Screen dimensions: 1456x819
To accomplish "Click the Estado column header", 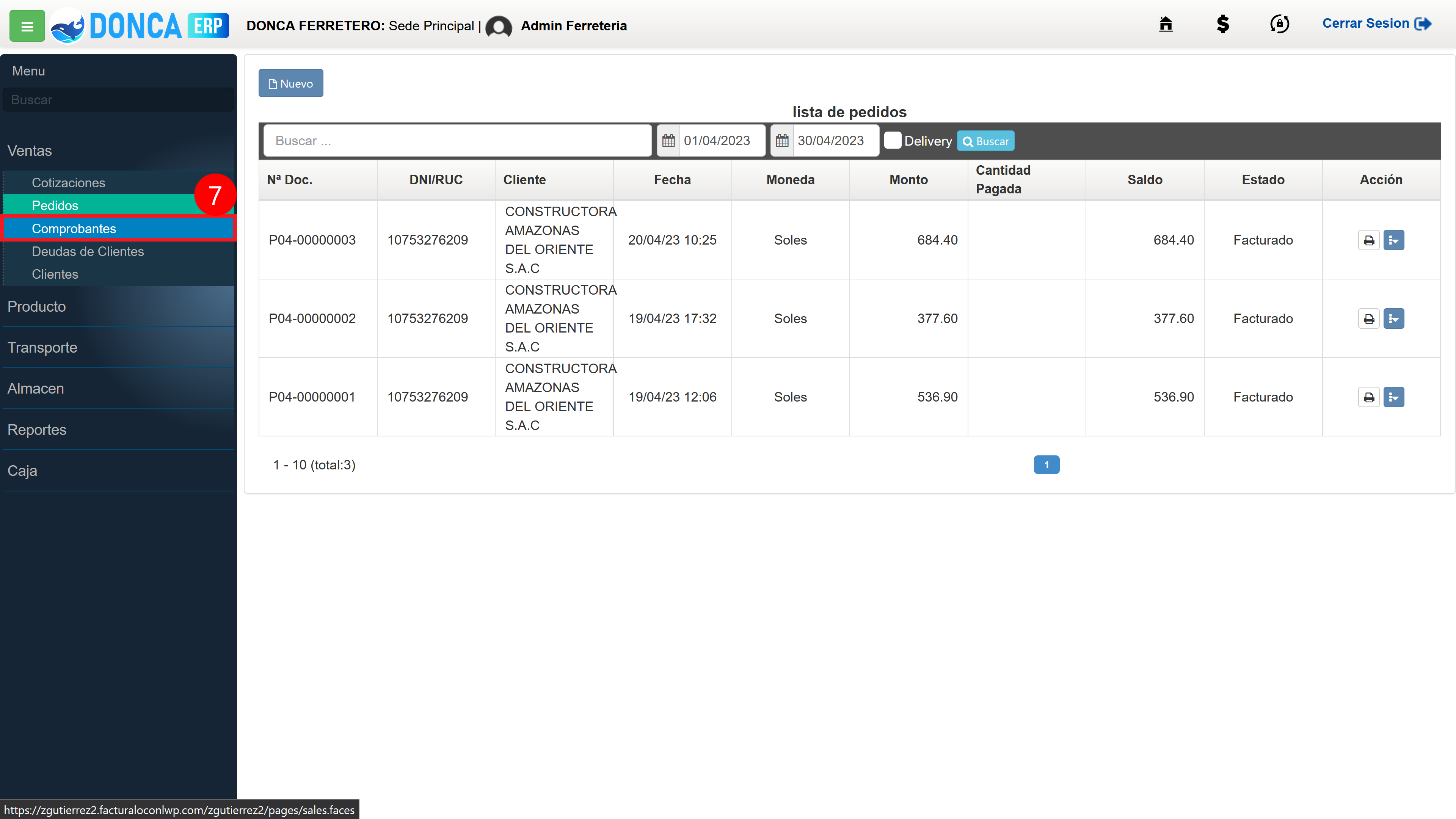I will click(1263, 180).
